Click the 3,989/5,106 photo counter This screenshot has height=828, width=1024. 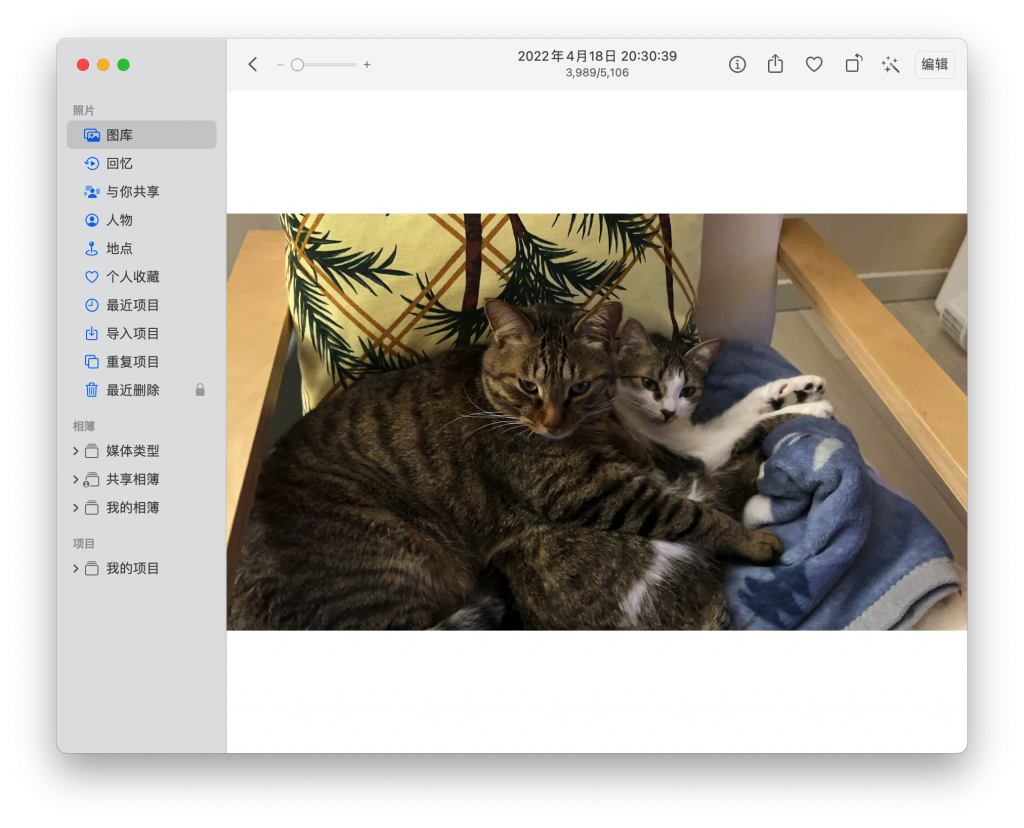(597, 72)
